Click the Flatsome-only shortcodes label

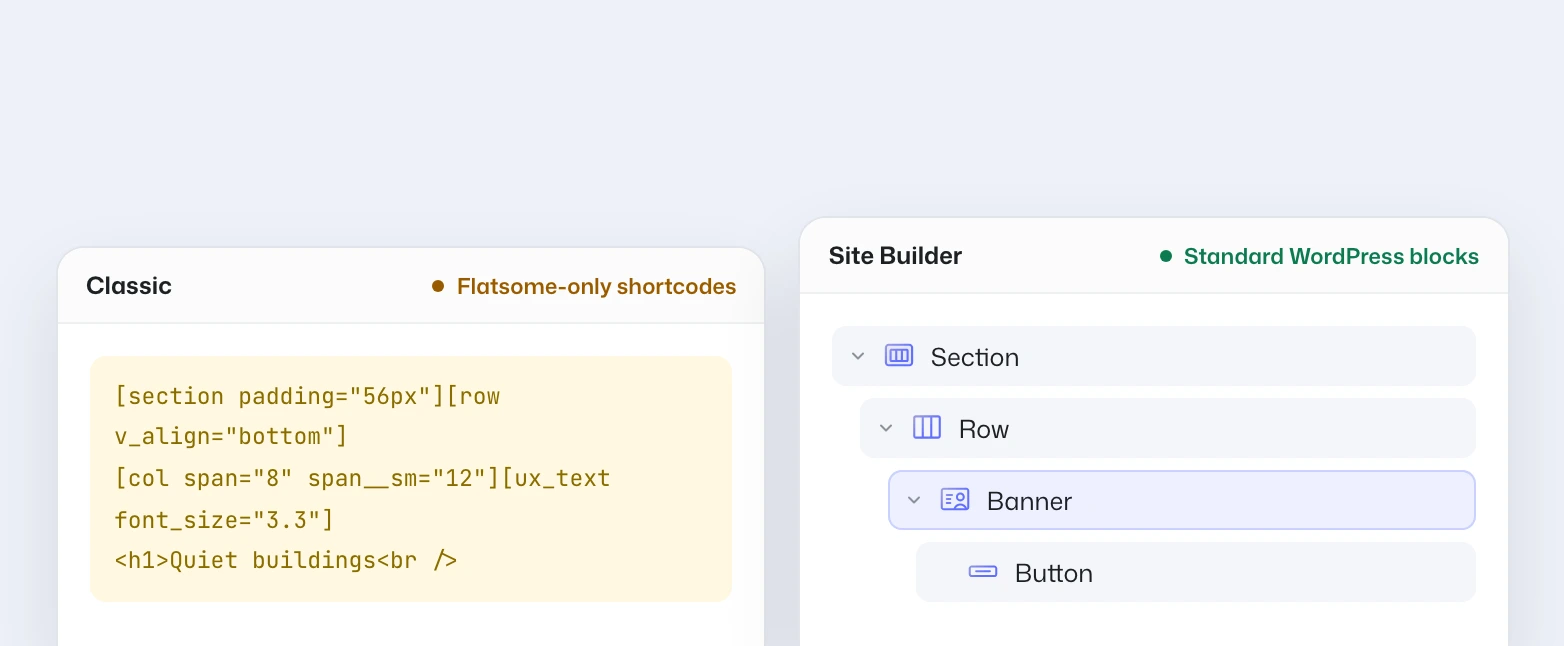click(x=596, y=287)
